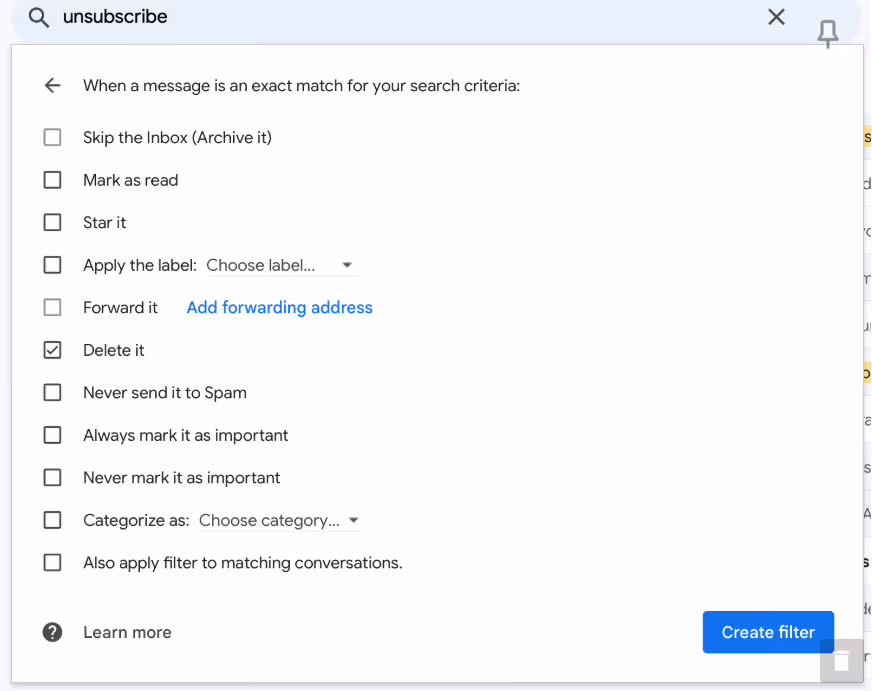Enable Never send it to Spam
Viewport: 872px width, 691px height.
tap(52, 392)
